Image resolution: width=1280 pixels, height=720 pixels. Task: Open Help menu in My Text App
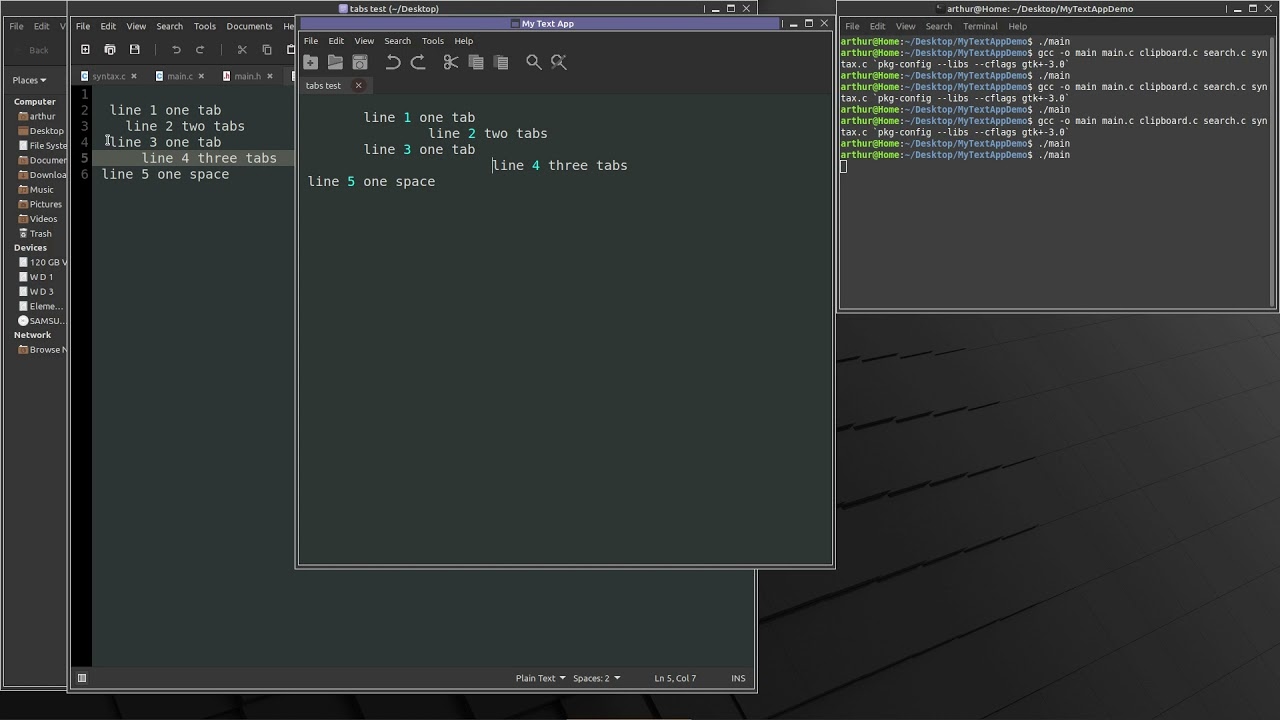463,41
